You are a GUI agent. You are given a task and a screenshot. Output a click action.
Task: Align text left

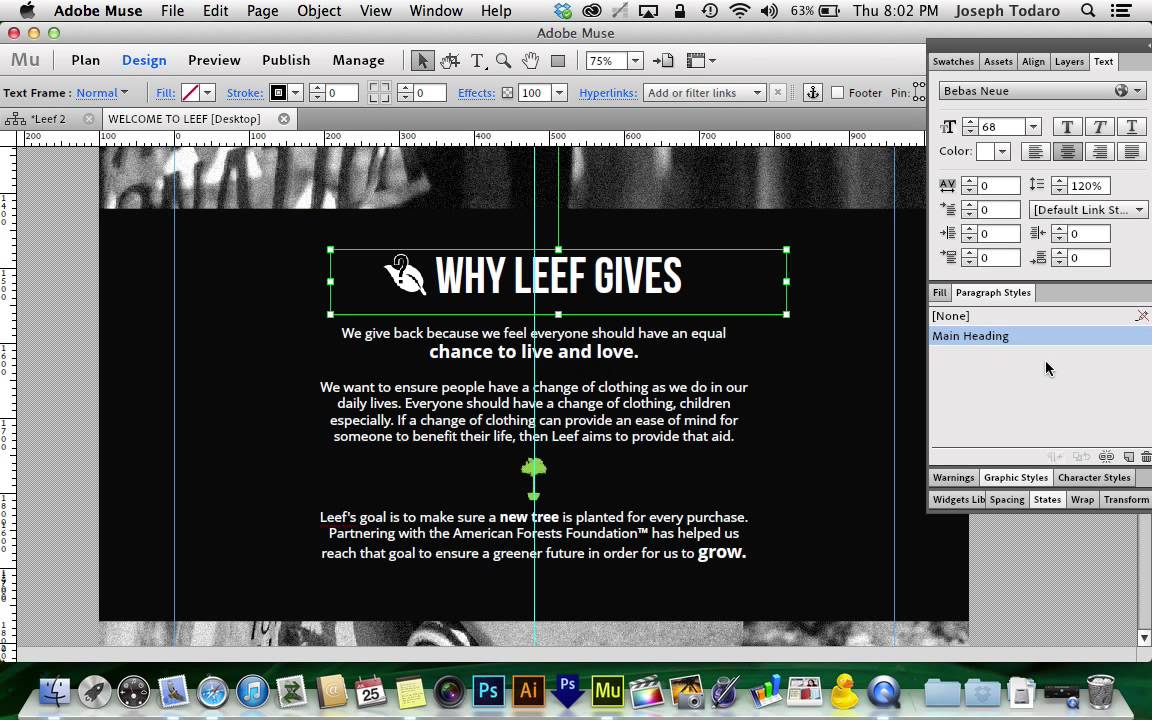coord(1034,151)
